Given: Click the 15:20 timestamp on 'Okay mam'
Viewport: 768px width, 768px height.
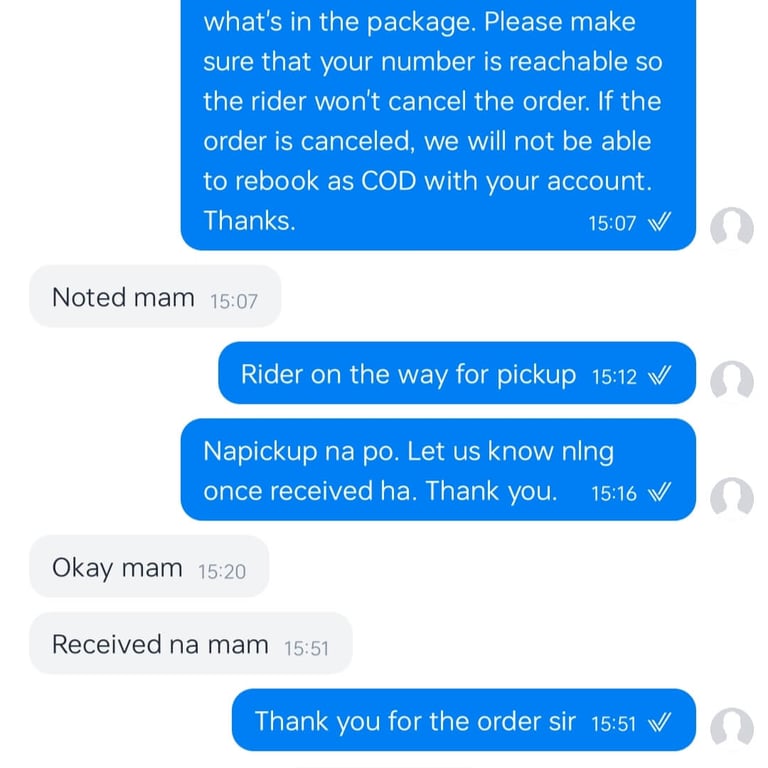Looking at the screenshot, I should tap(222, 572).
